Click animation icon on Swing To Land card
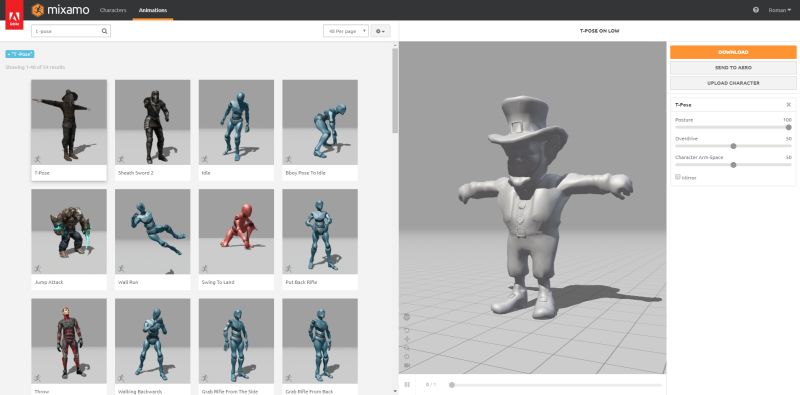800x395 pixels. (205, 268)
